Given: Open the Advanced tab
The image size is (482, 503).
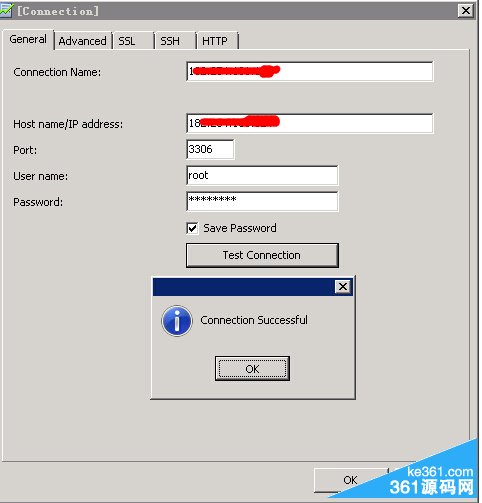Looking at the screenshot, I should 82,41.
